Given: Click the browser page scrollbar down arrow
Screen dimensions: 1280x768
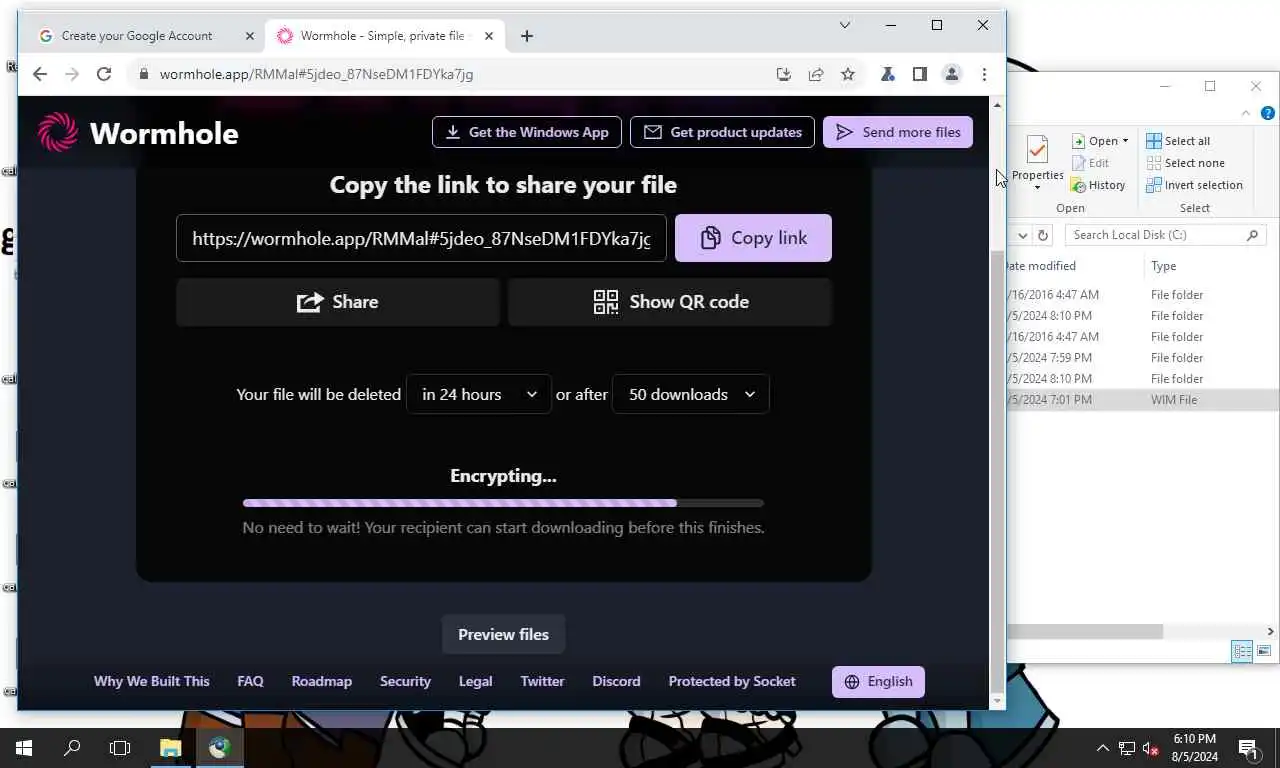Looking at the screenshot, I should [x=997, y=702].
